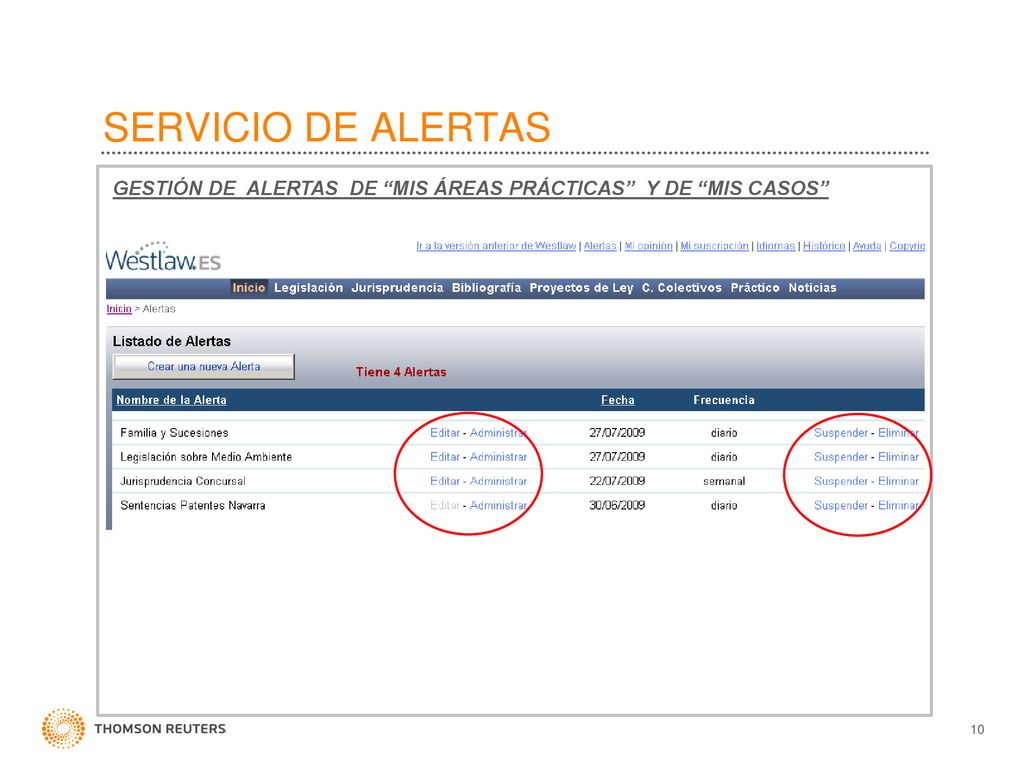
Task: Suspend the Legislación sobre Medio Ambiente alert
Action: (840, 457)
